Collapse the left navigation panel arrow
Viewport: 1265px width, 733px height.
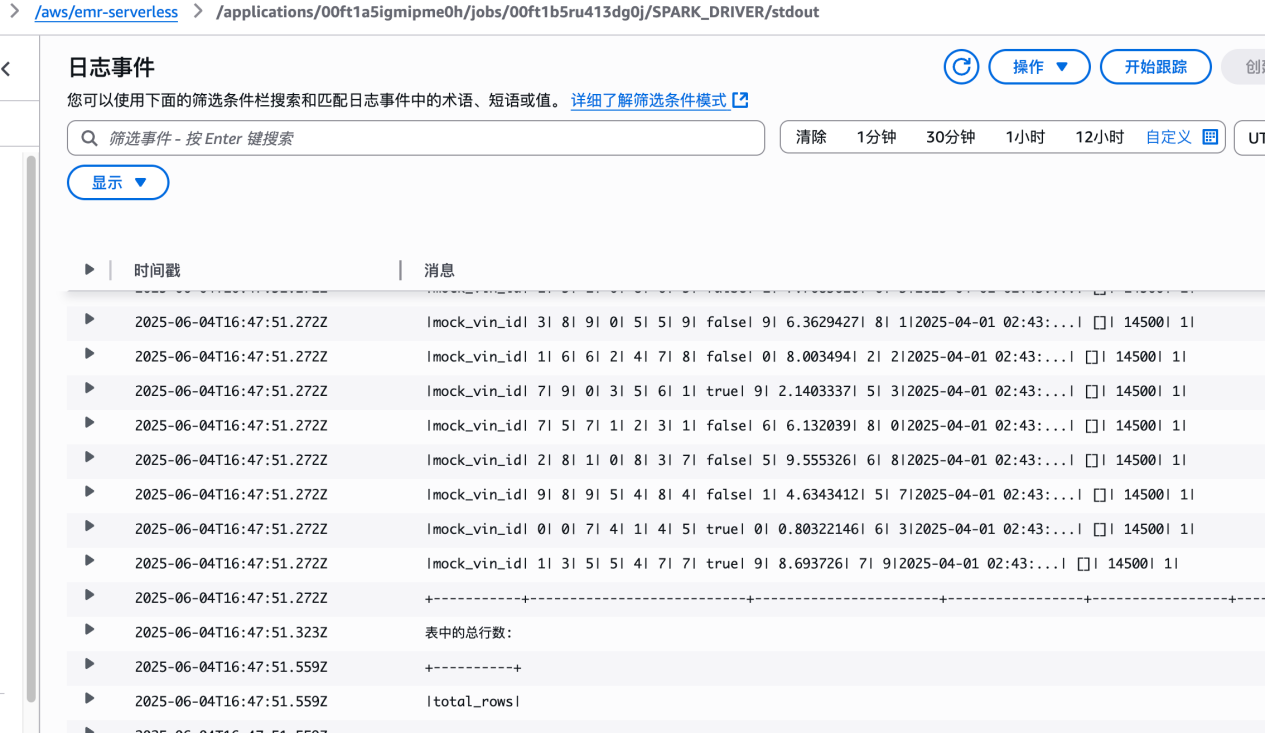(x=7, y=68)
